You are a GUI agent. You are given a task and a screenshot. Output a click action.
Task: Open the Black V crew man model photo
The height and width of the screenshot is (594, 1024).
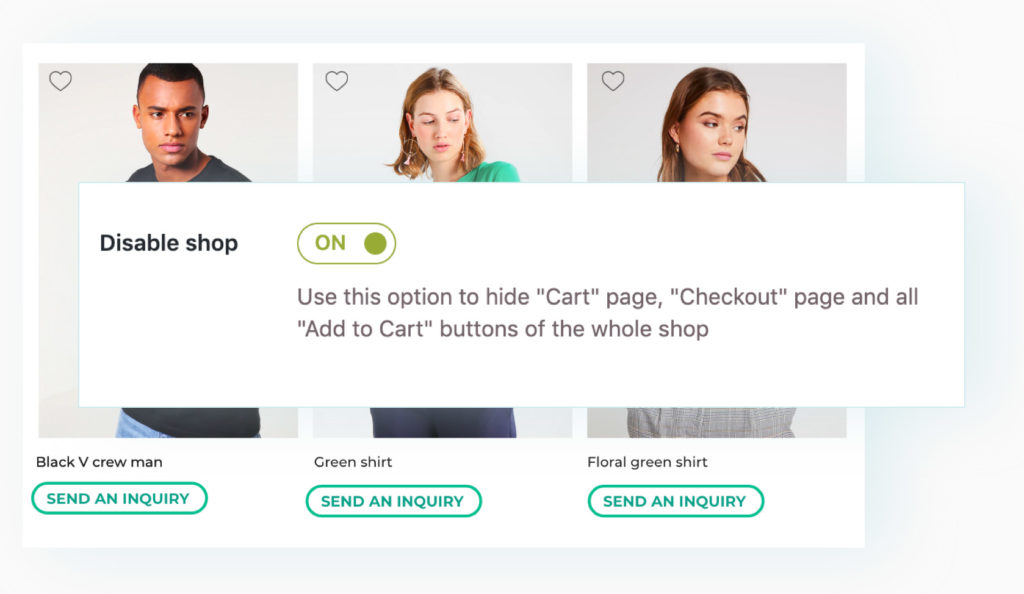tap(170, 120)
